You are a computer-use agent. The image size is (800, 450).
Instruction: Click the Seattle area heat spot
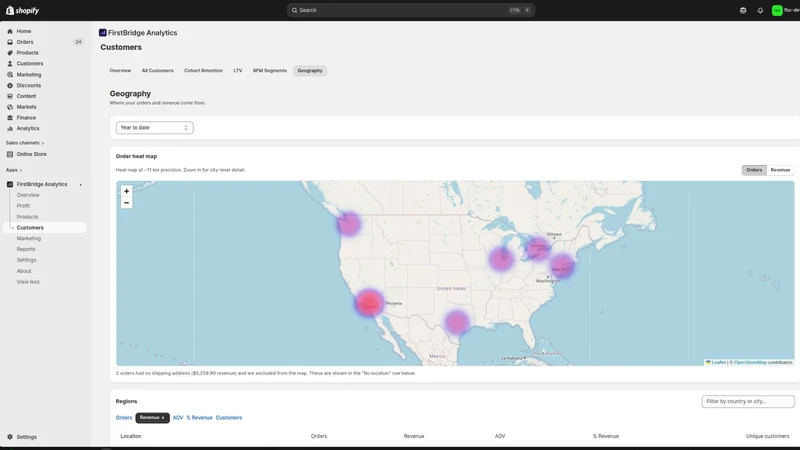coord(348,223)
